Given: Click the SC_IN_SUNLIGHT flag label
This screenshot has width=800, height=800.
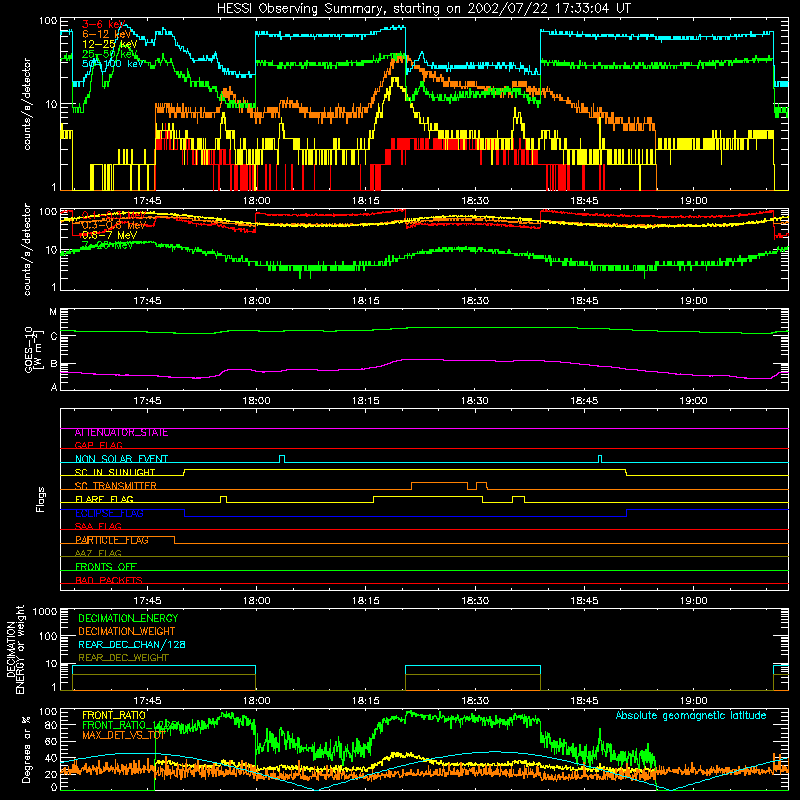Looking at the screenshot, I should click(114, 472).
